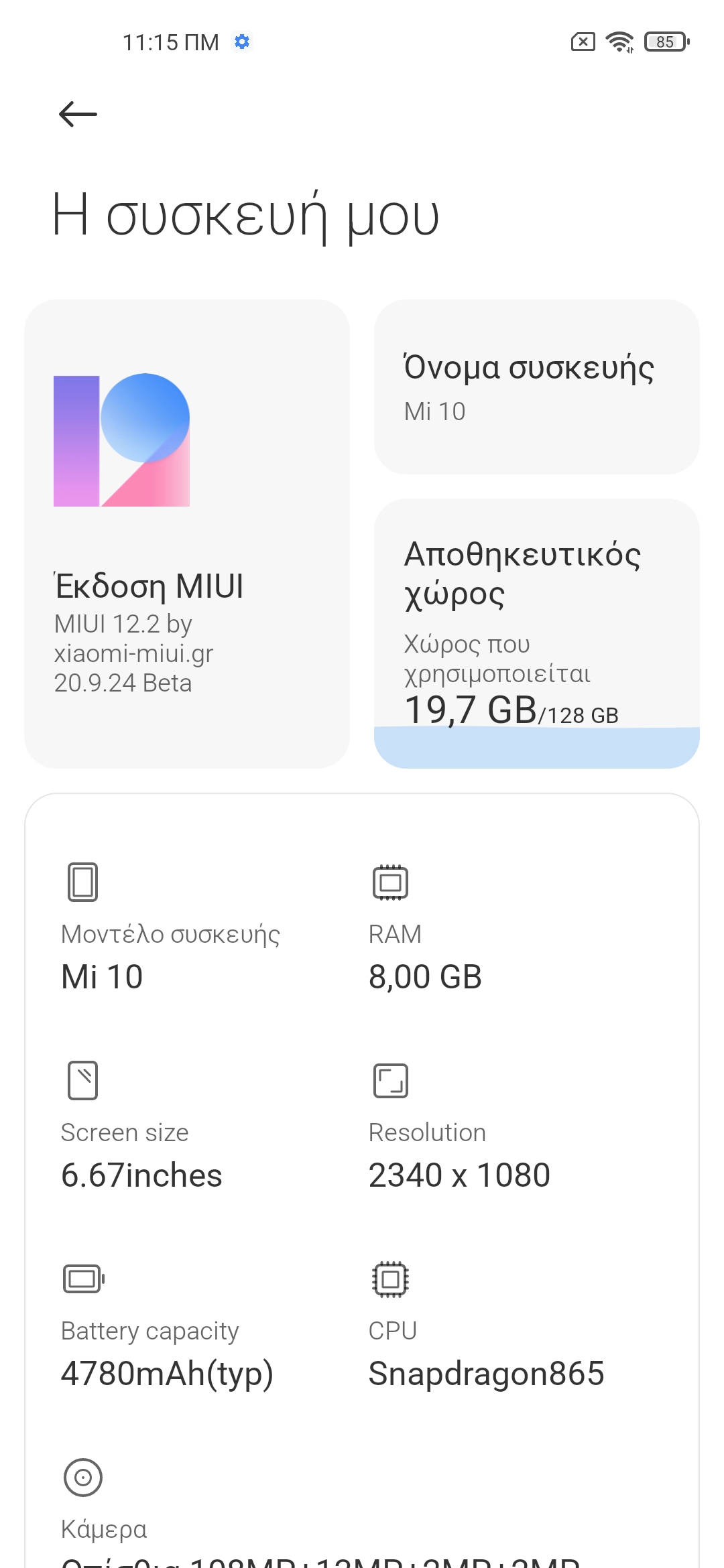This screenshot has height=1568, width=724.
Task: Click the MIUI 12 logo
Action: coord(121,440)
